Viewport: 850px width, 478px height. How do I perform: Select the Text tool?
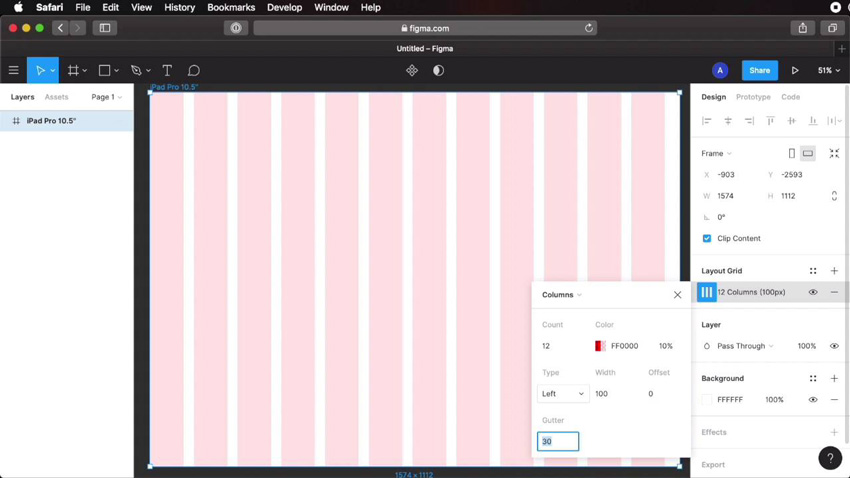(x=167, y=71)
